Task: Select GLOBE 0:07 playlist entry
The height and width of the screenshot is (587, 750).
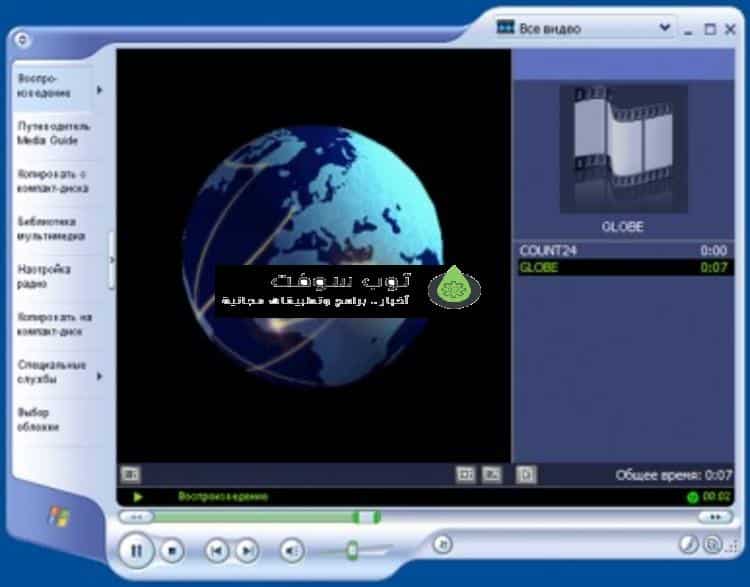Action: point(623,267)
